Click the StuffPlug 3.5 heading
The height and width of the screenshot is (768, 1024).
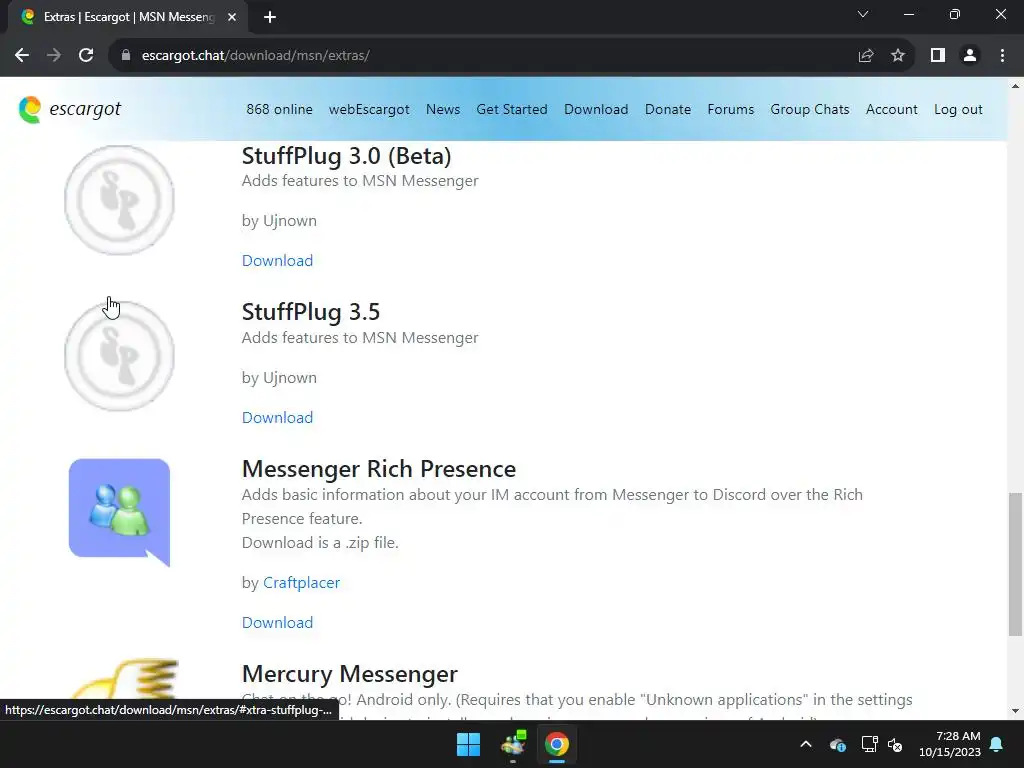coord(311,312)
